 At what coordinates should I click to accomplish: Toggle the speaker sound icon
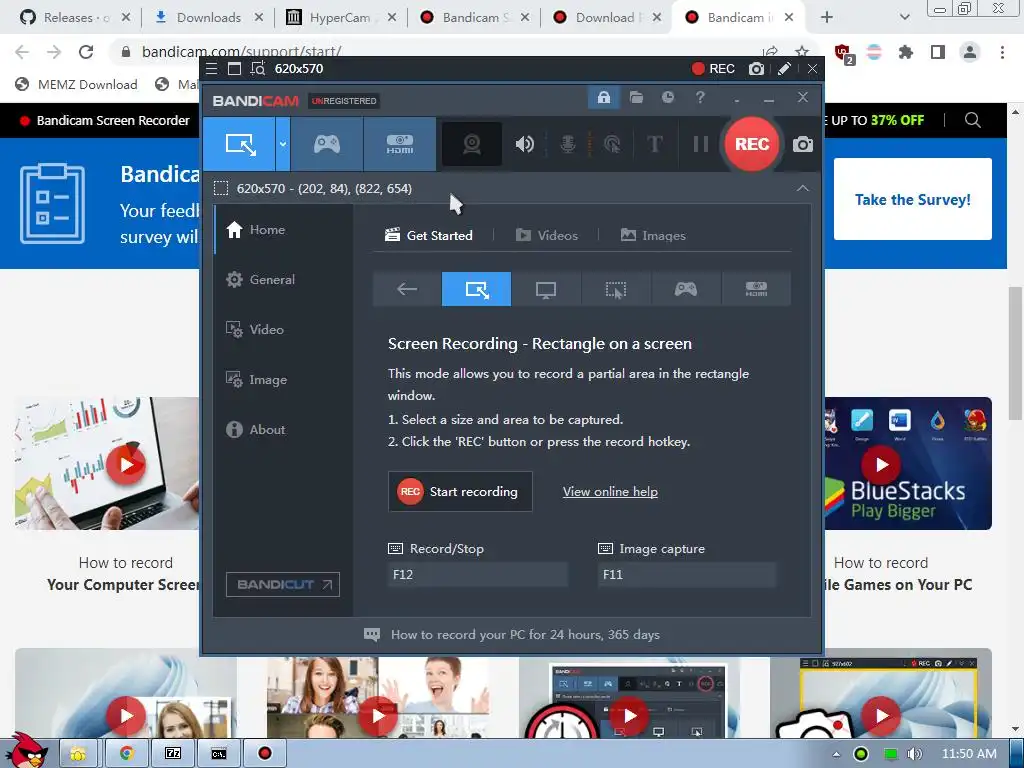524,144
